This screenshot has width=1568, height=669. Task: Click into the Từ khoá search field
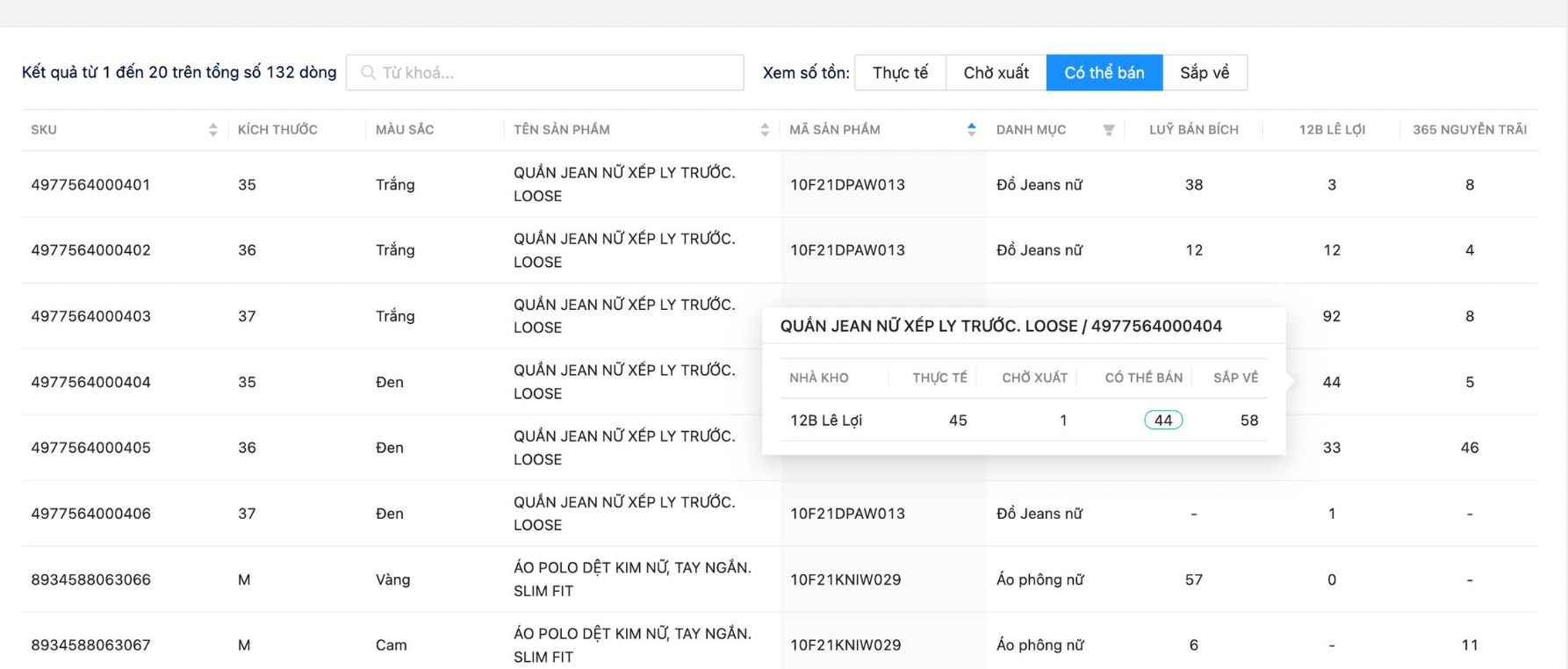pos(553,73)
